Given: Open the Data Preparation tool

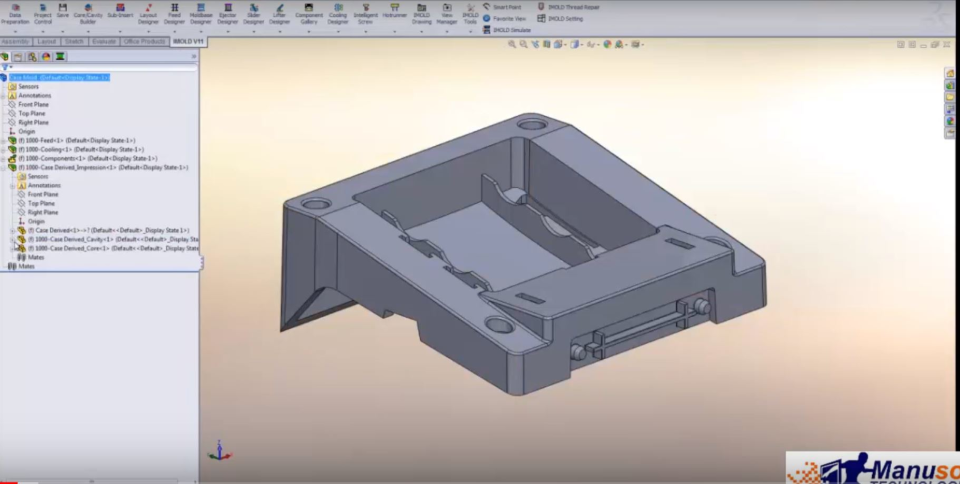Looking at the screenshot, I should click(x=15, y=14).
